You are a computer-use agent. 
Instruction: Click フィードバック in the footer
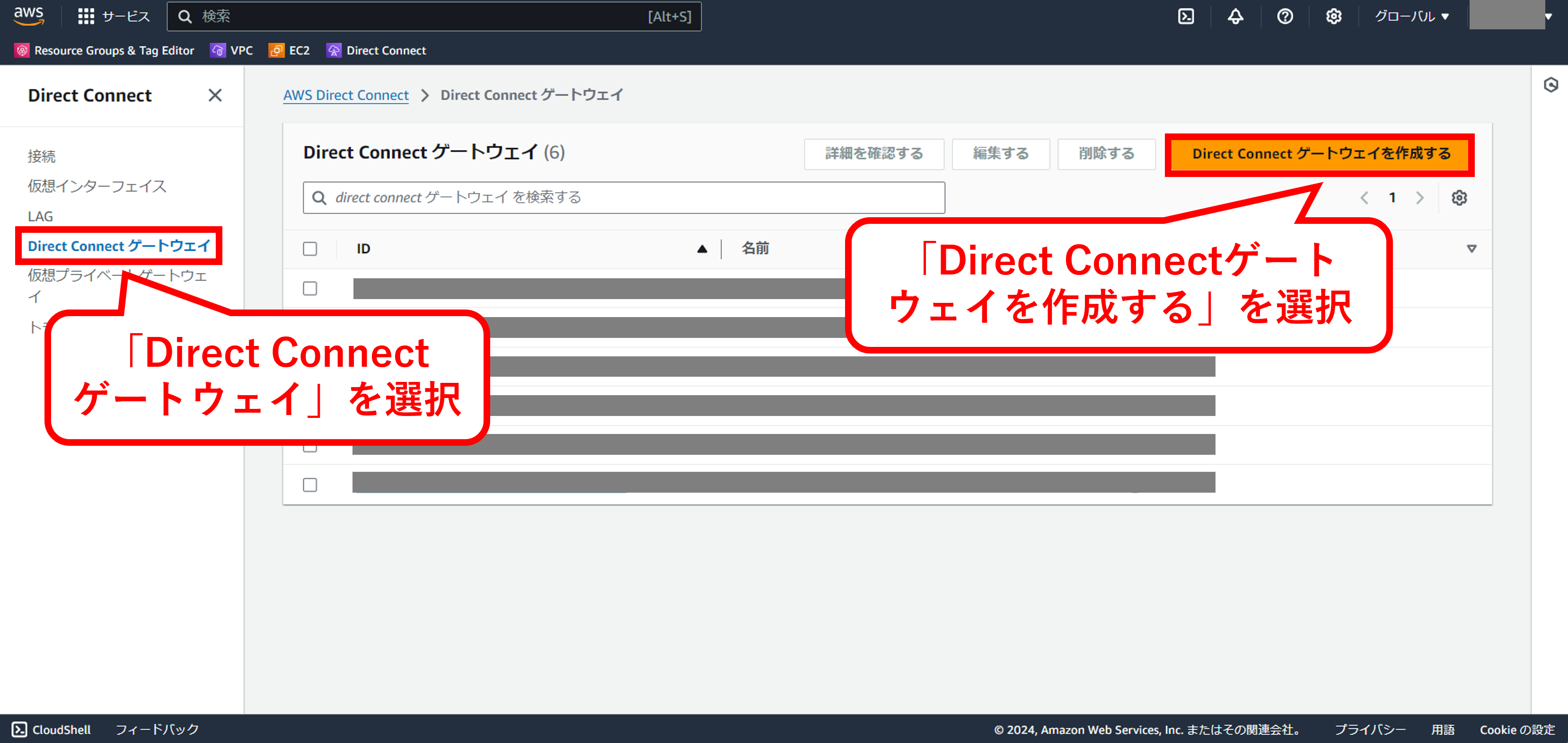[157, 729]
